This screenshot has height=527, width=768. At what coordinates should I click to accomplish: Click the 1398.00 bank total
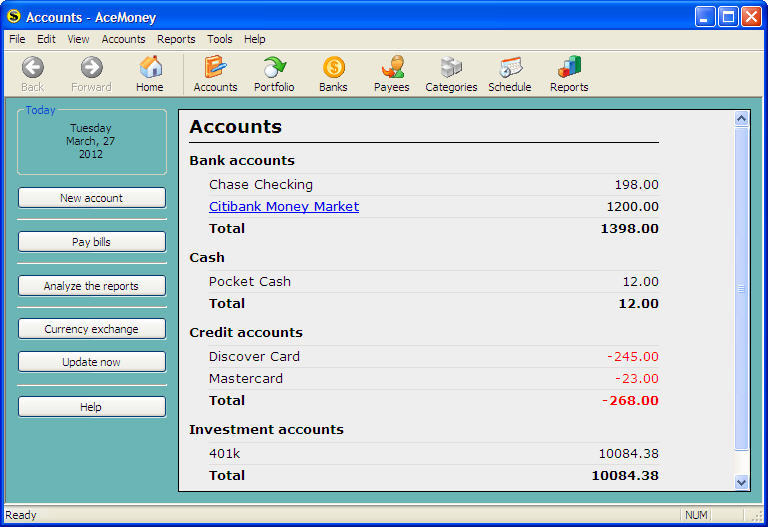629,229
